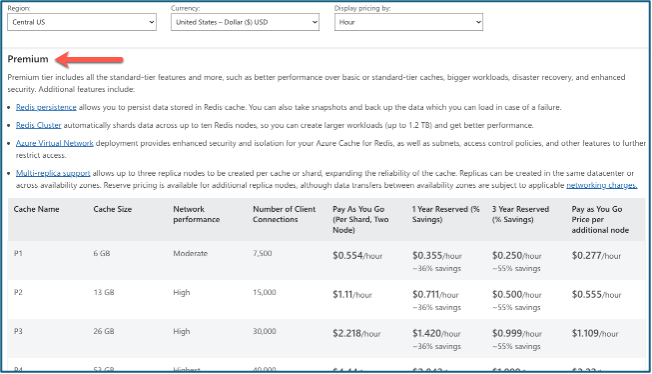Viewport: 652px width, 374px height.
Task: Click the 26 GB cache size cell
Action: (x=104, y=332)
